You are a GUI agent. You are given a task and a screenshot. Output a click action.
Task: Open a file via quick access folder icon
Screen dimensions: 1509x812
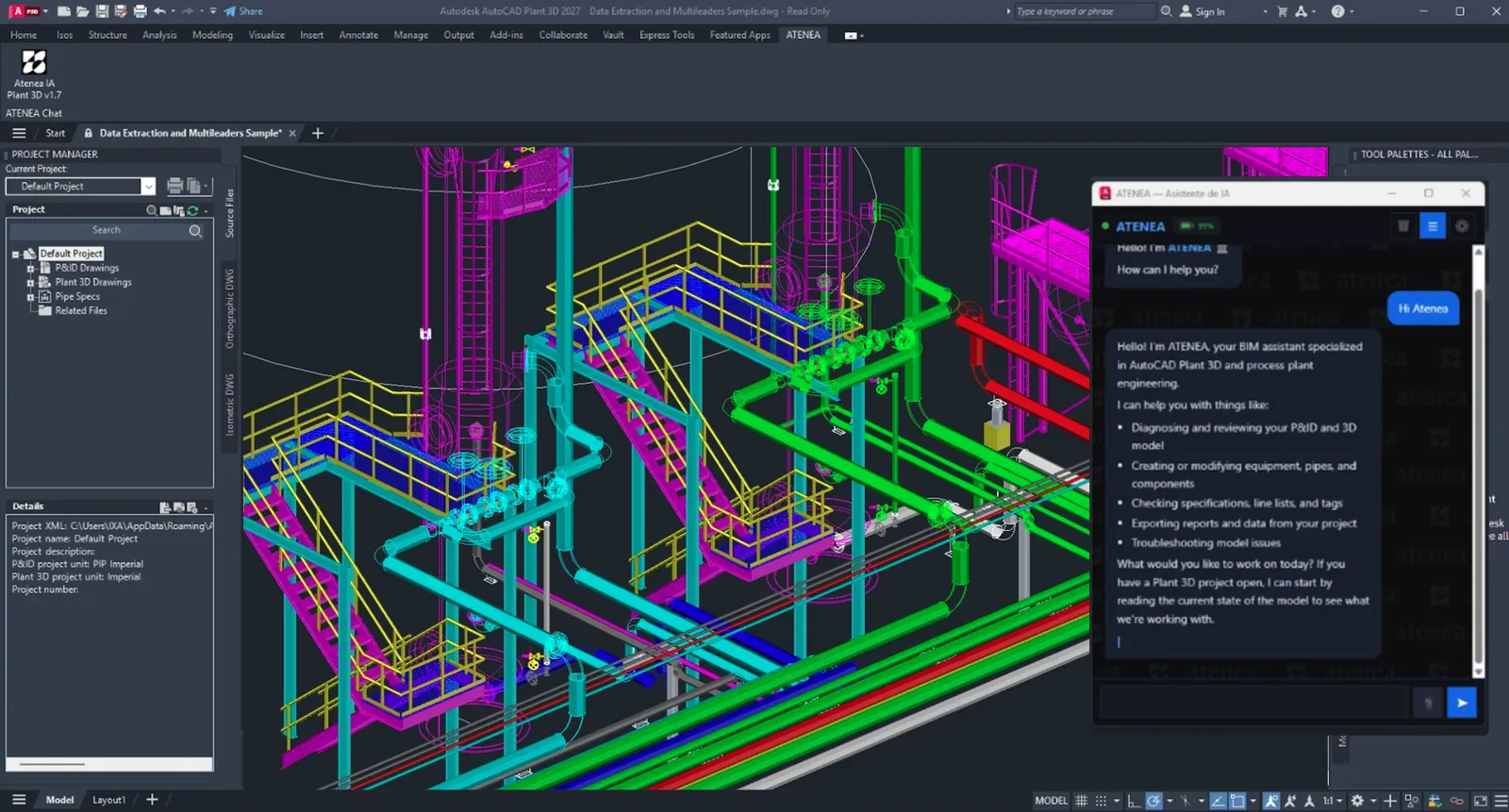point(82,11)
